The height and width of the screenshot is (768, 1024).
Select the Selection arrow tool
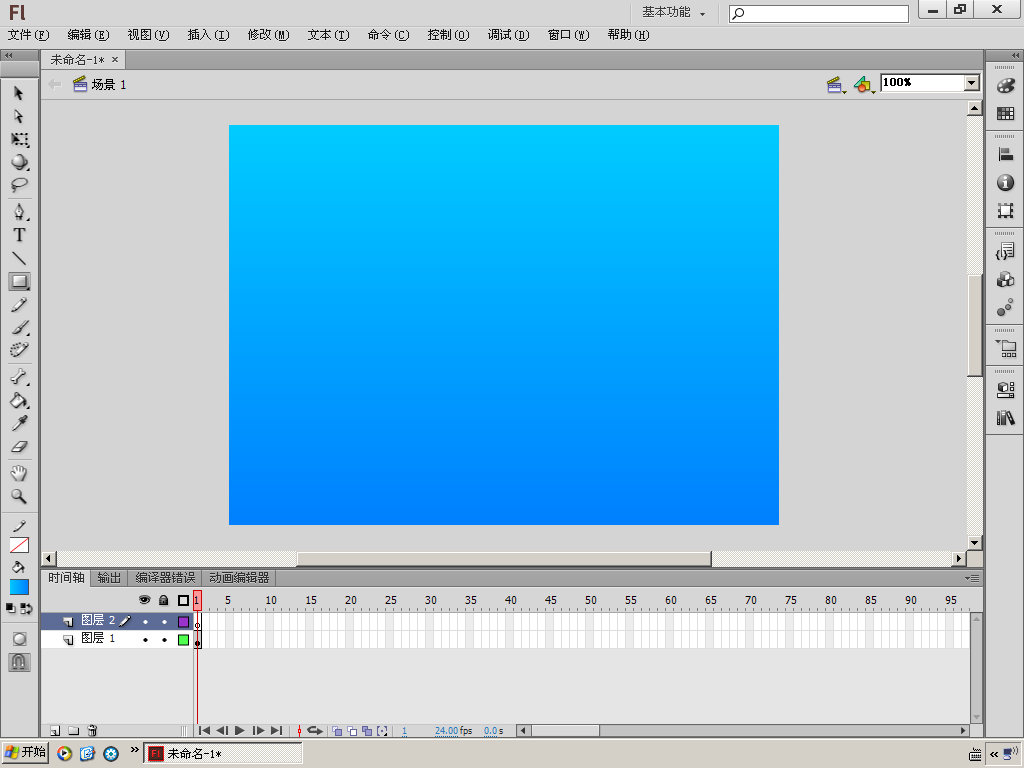[19, 93]
